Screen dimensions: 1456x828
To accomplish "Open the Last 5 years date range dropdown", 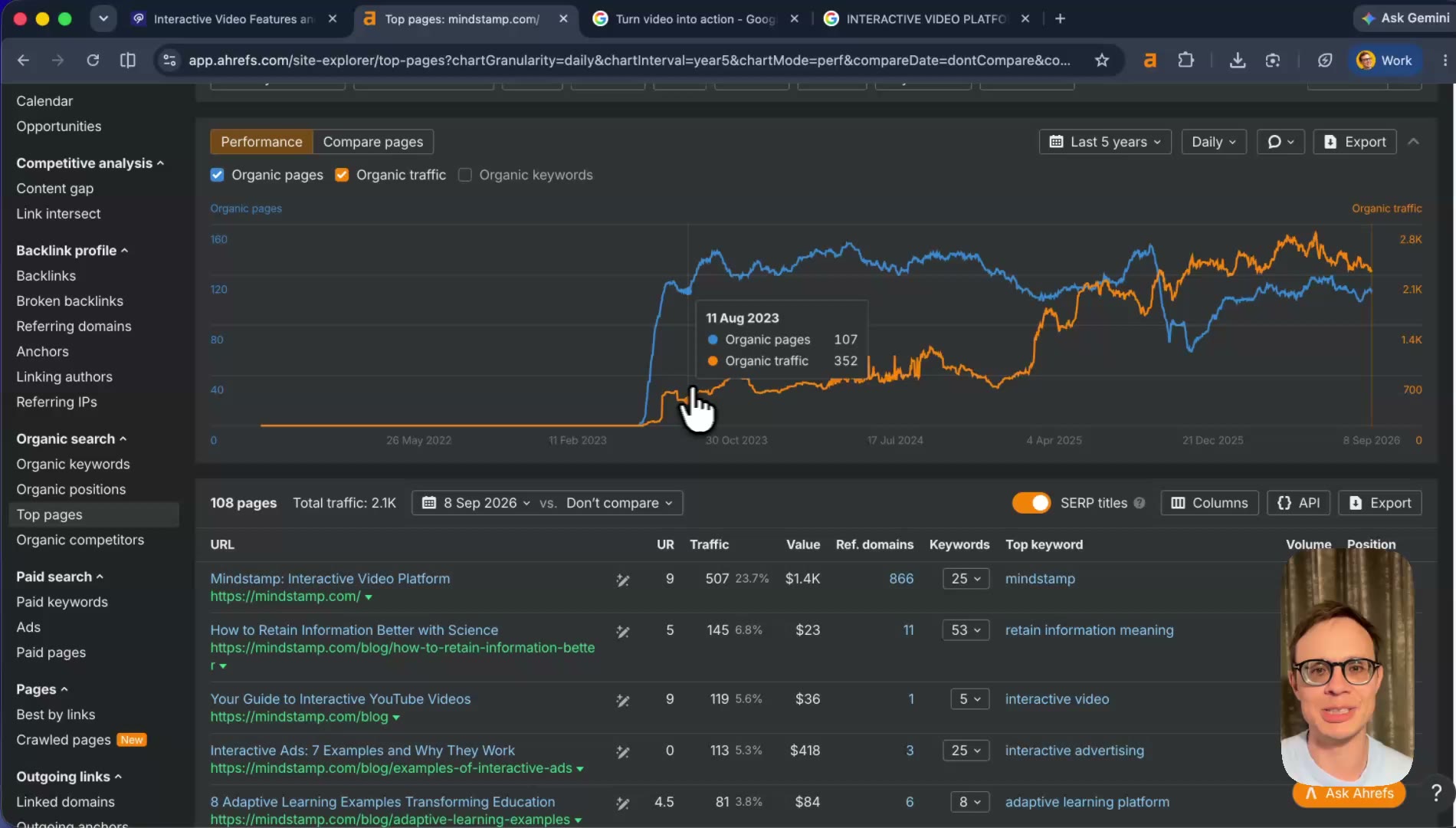I will 1105,142.
